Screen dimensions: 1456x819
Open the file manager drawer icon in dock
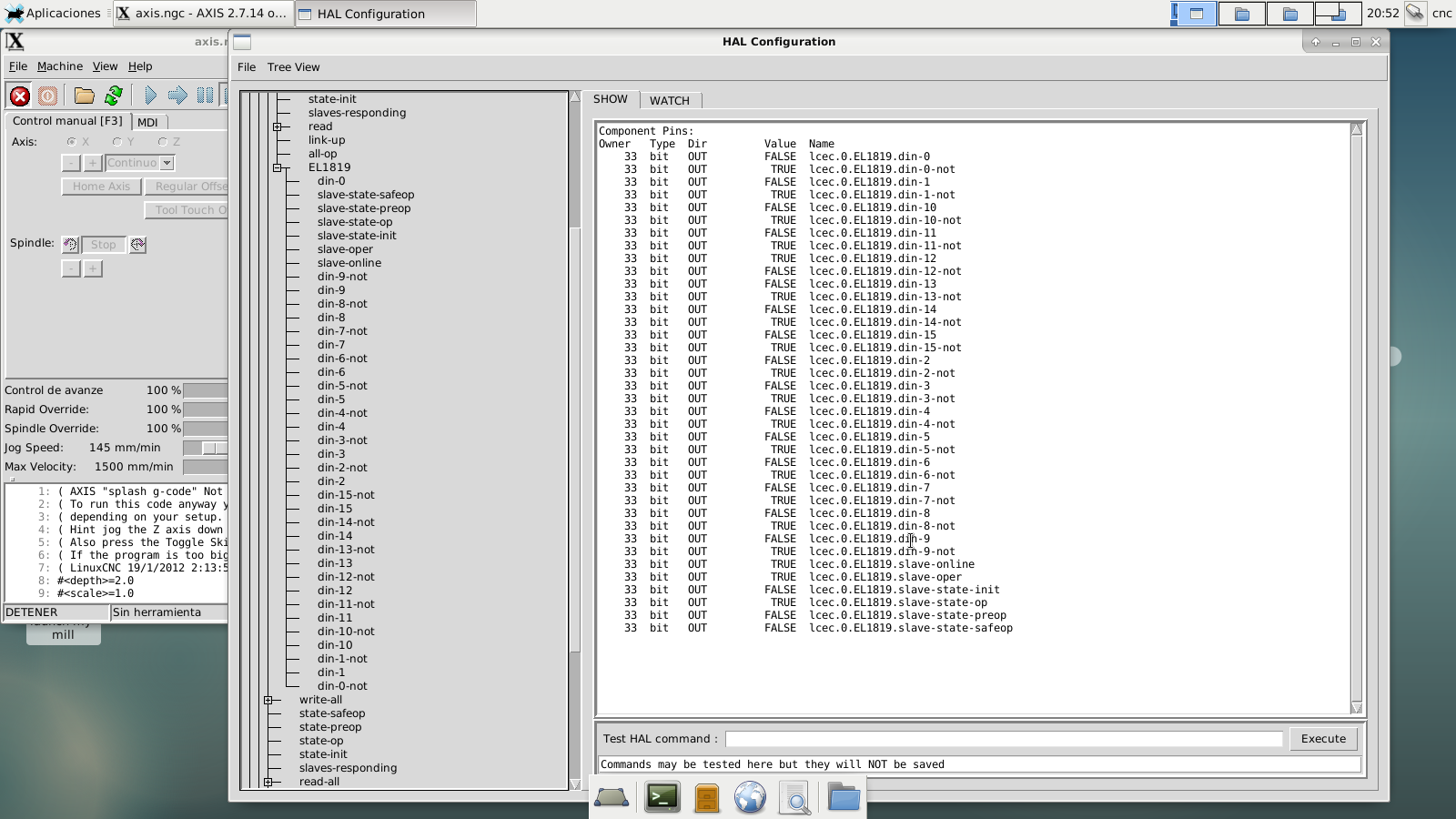click(x=707, y=798)
